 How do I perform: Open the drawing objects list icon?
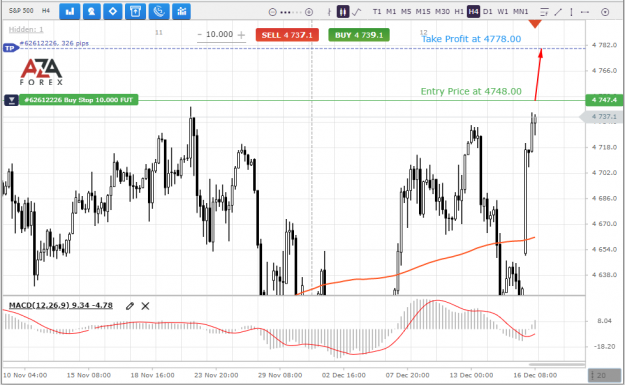[544, 12]
